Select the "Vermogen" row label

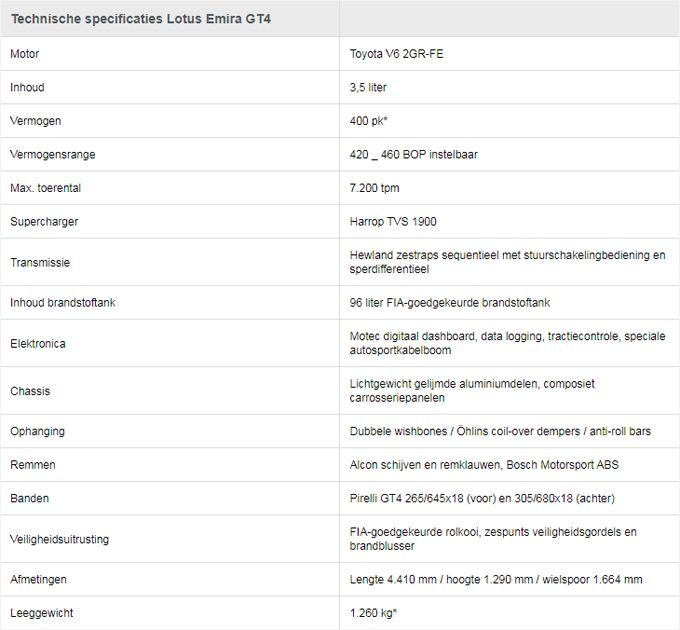pos(36,121)
